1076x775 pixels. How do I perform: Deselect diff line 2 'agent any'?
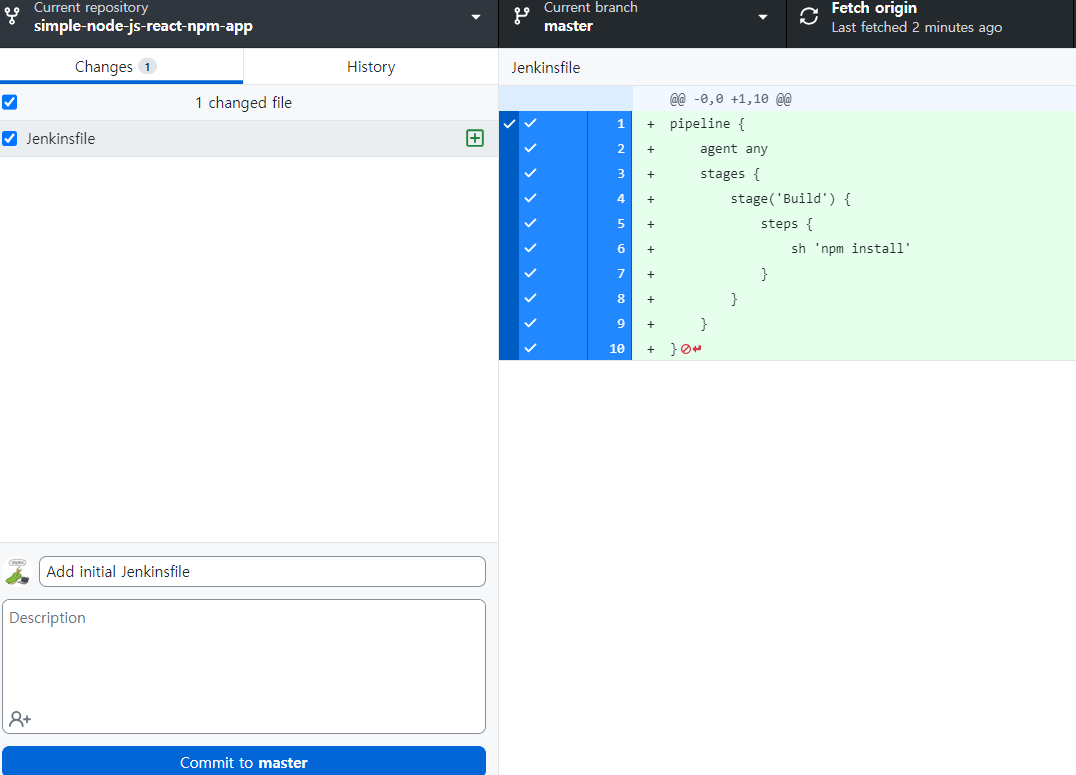pyautogui.click(x=575, y=148)
